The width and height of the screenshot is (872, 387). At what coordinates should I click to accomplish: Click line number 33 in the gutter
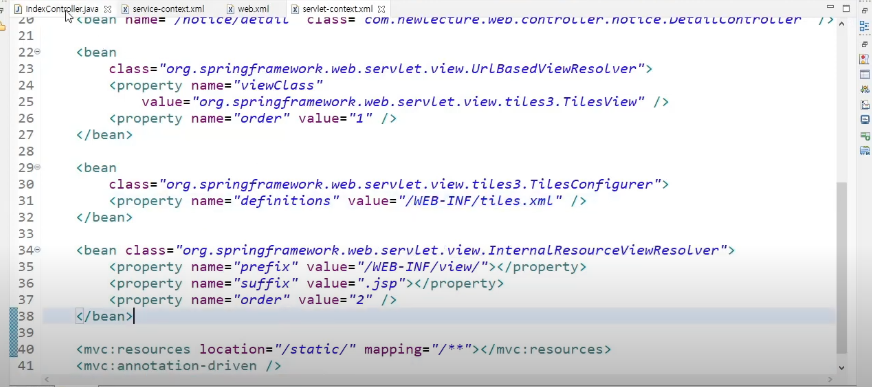click(x=26, y=234)
